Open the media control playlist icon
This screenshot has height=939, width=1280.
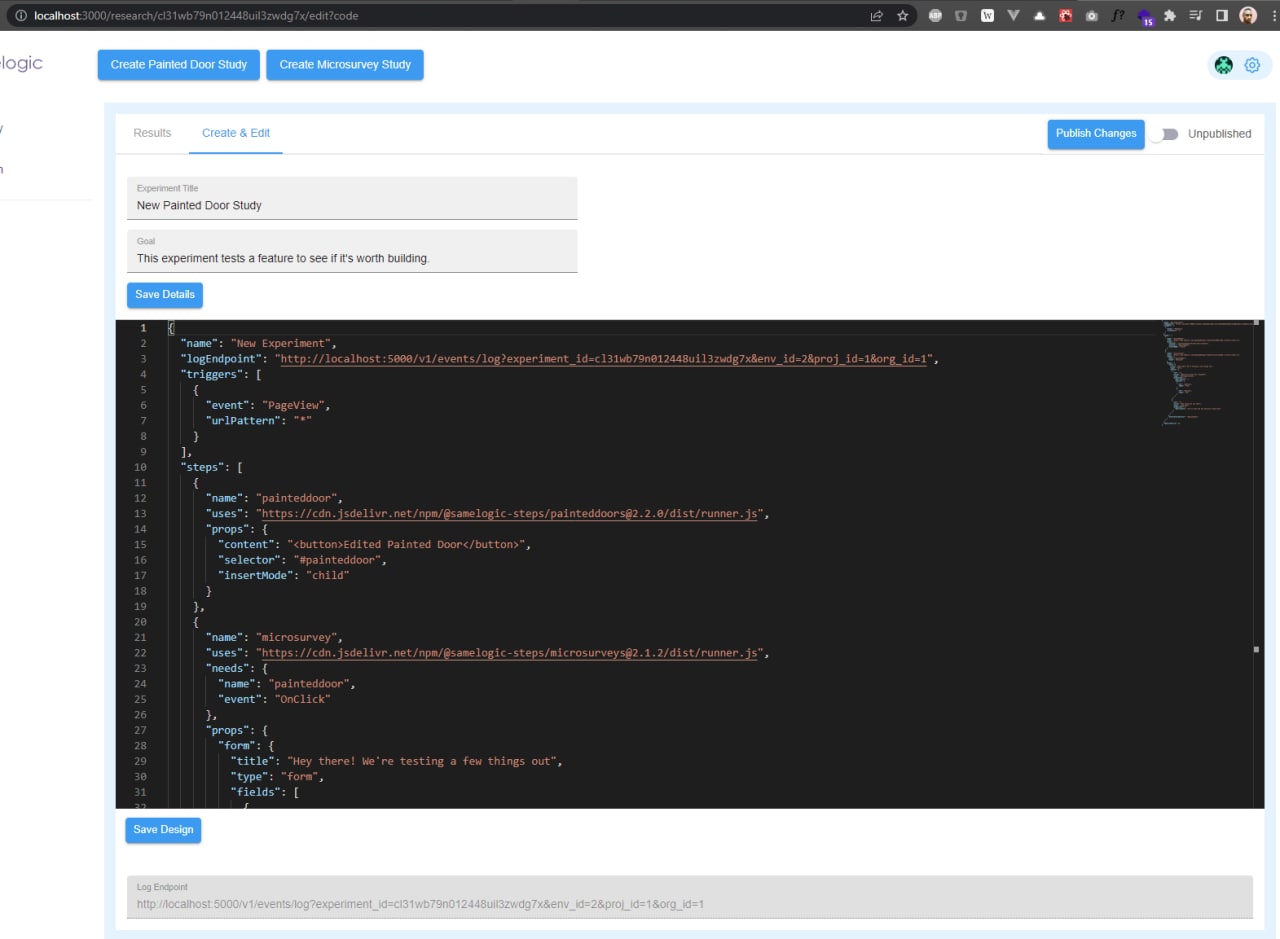coord(1196,16)
